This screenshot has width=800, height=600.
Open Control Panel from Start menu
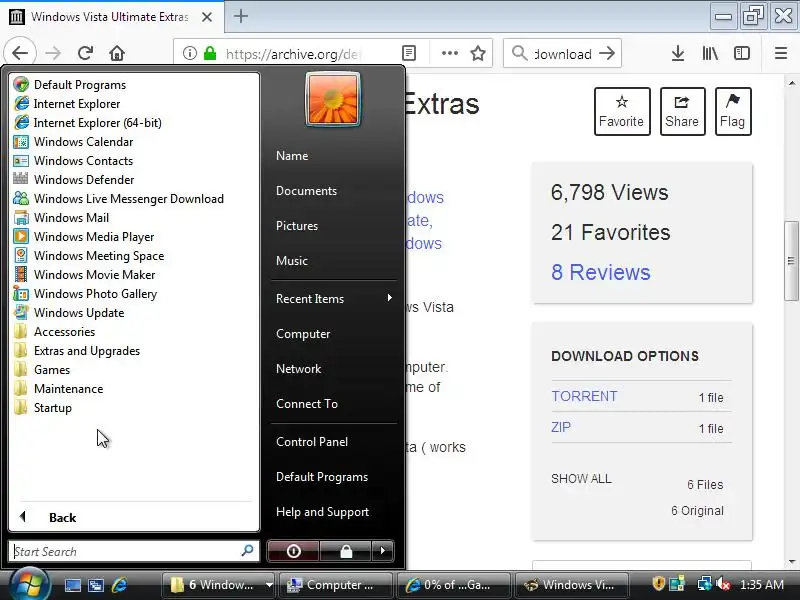[x=312, y=442]
